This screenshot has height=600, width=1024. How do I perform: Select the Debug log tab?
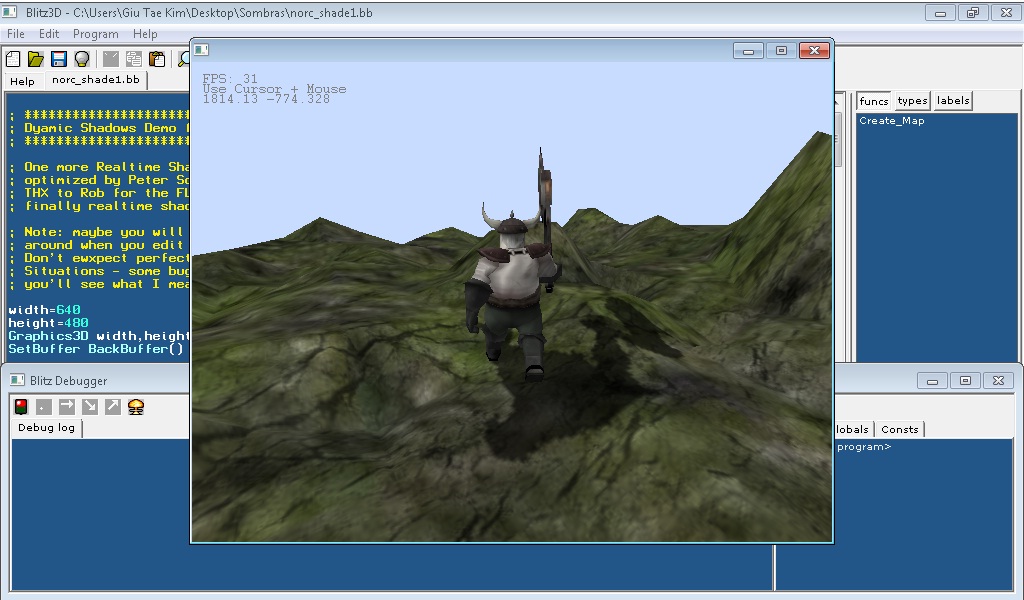pyautogui.click(x=46, y=428)
